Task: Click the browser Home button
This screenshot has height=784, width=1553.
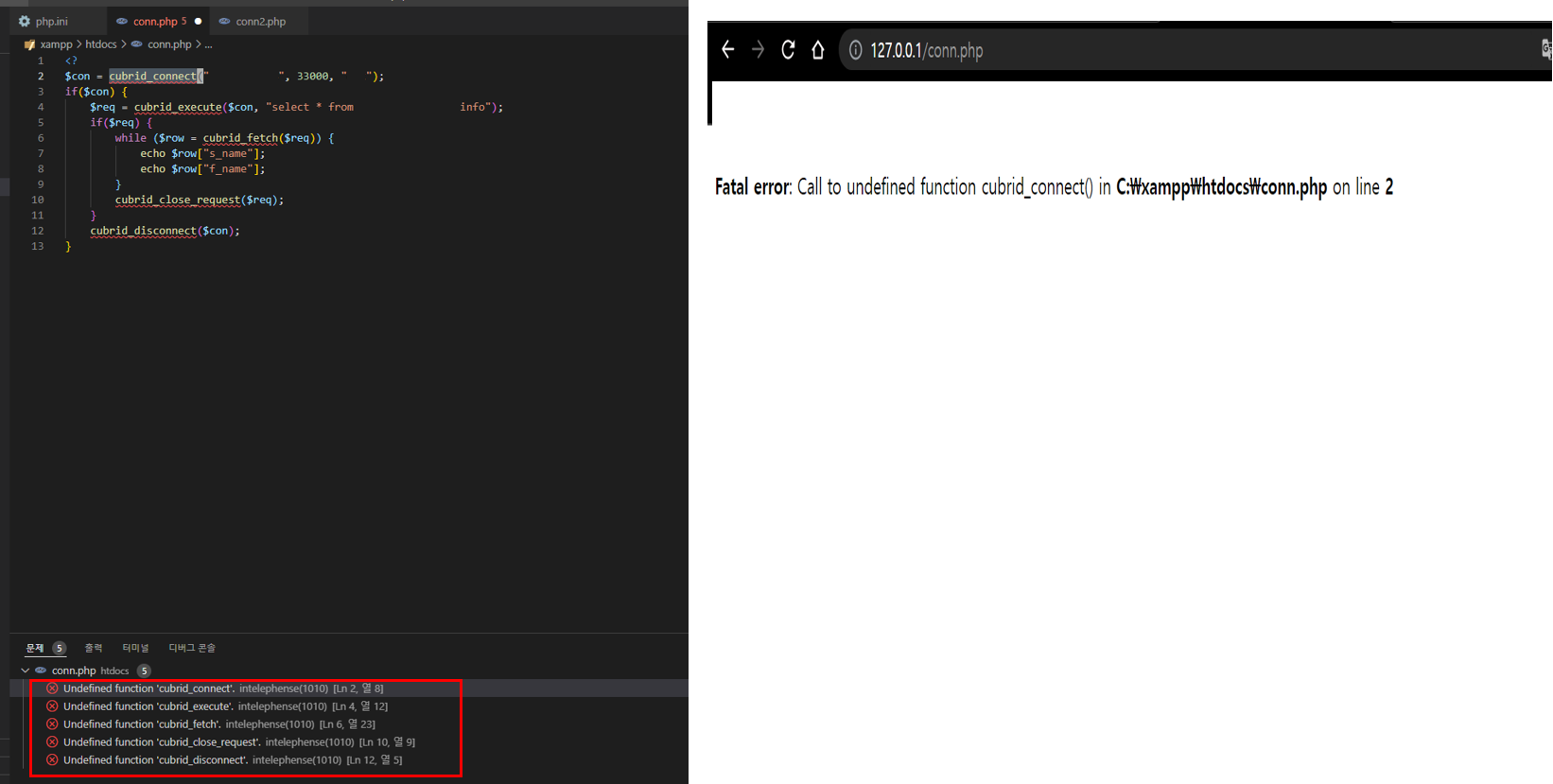Action: (818, 50)
